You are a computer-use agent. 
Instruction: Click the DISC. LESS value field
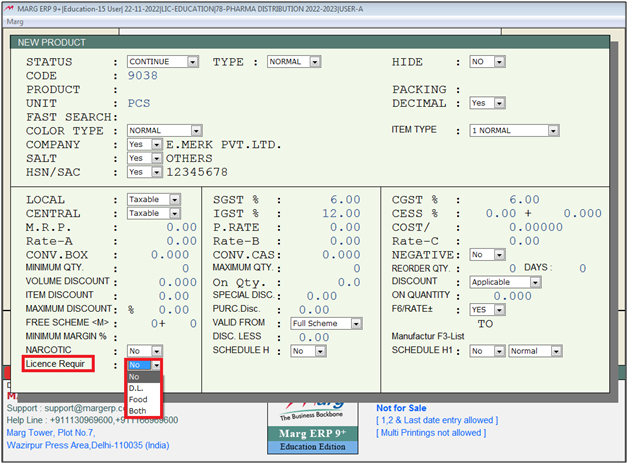tap(314, 338)
